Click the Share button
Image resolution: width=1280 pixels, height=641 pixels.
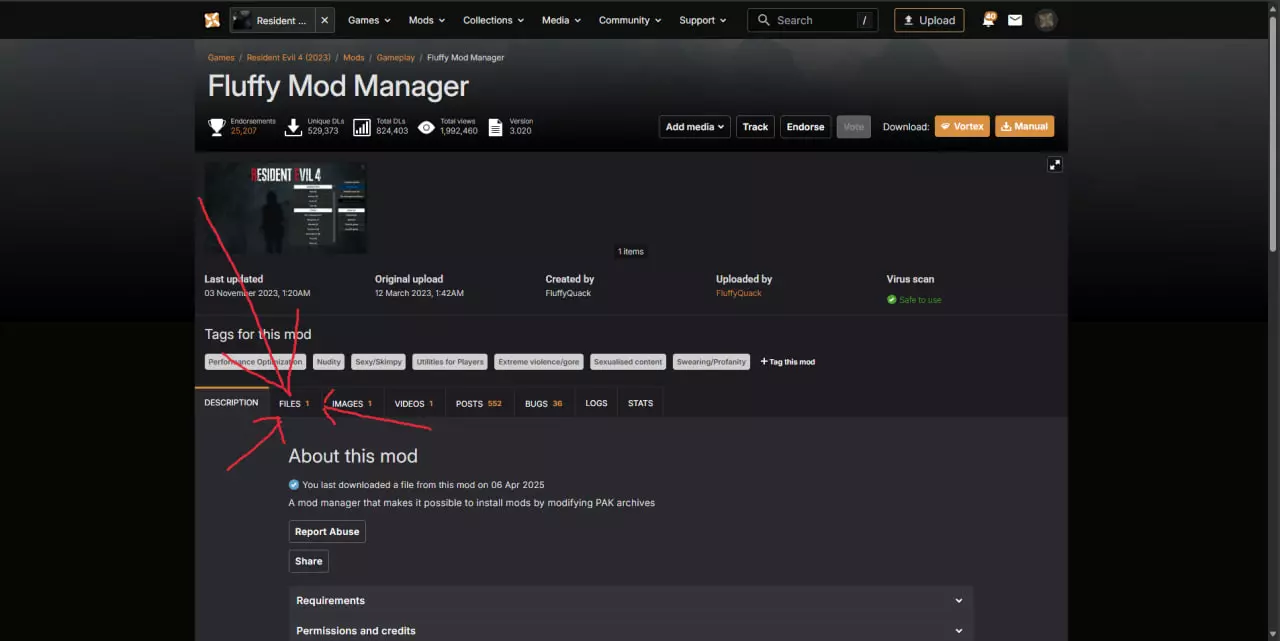(308, 562)
